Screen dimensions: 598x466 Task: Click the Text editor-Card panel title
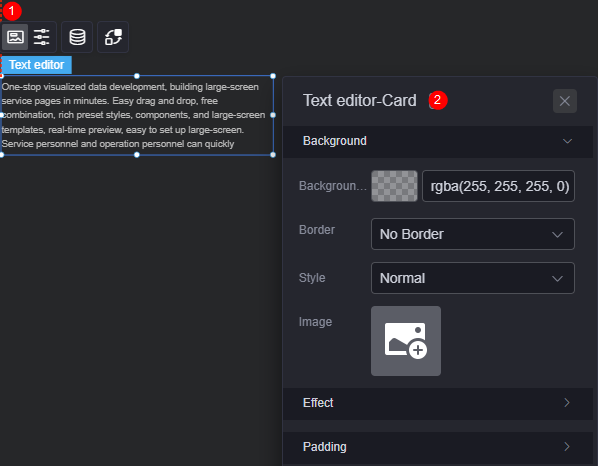[360, 101]
